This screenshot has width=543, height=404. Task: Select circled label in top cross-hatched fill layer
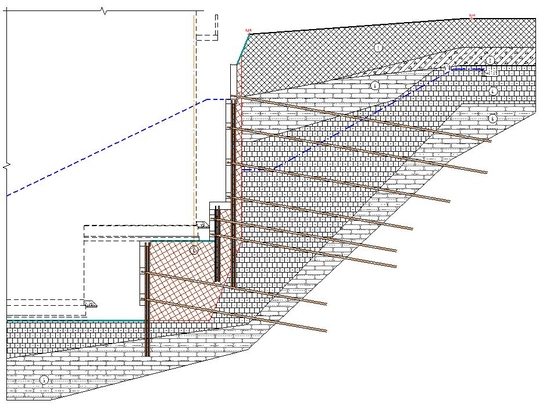[x=378, y=47]
